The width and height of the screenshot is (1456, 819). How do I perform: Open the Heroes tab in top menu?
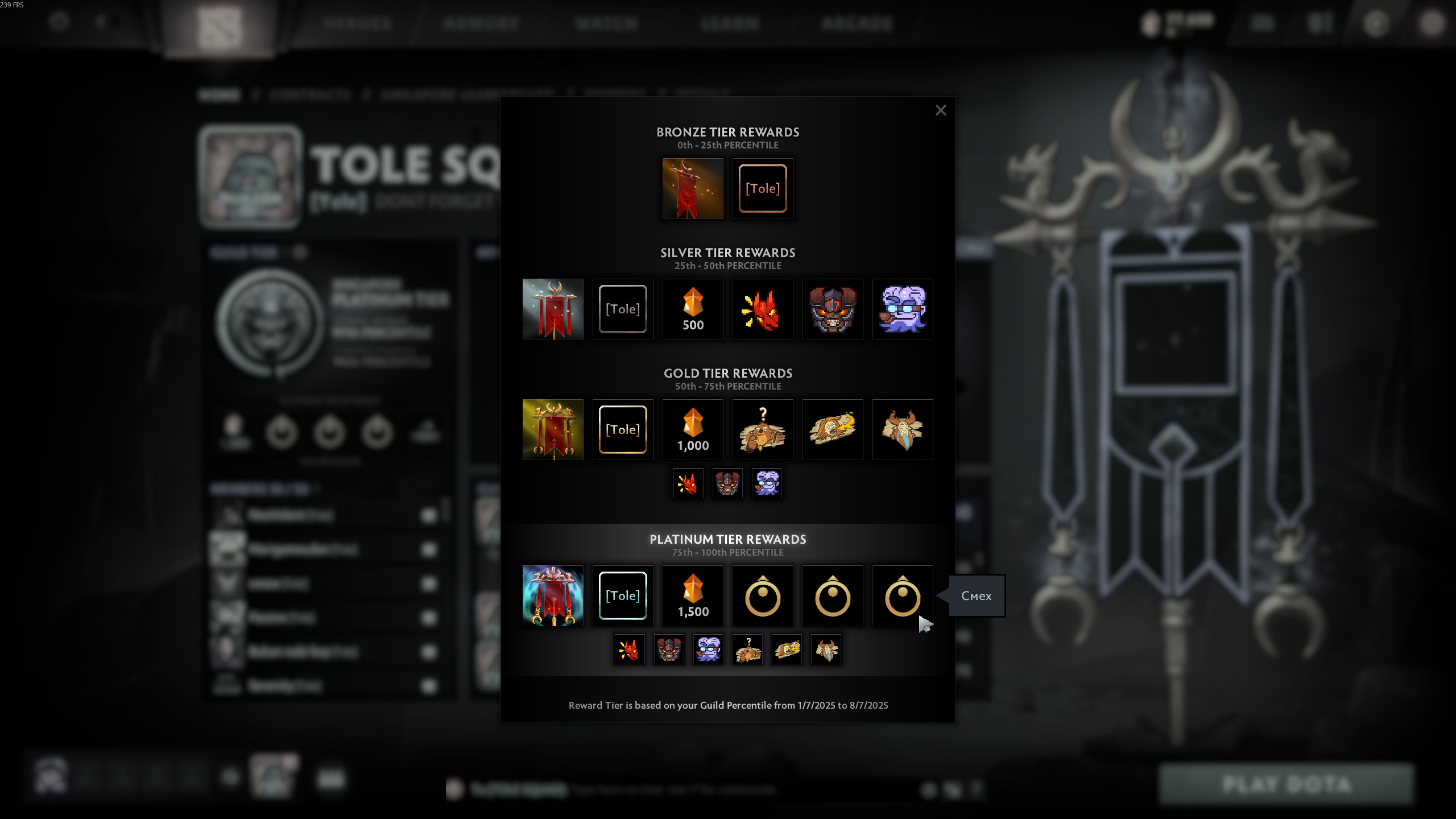pos(358,23)
